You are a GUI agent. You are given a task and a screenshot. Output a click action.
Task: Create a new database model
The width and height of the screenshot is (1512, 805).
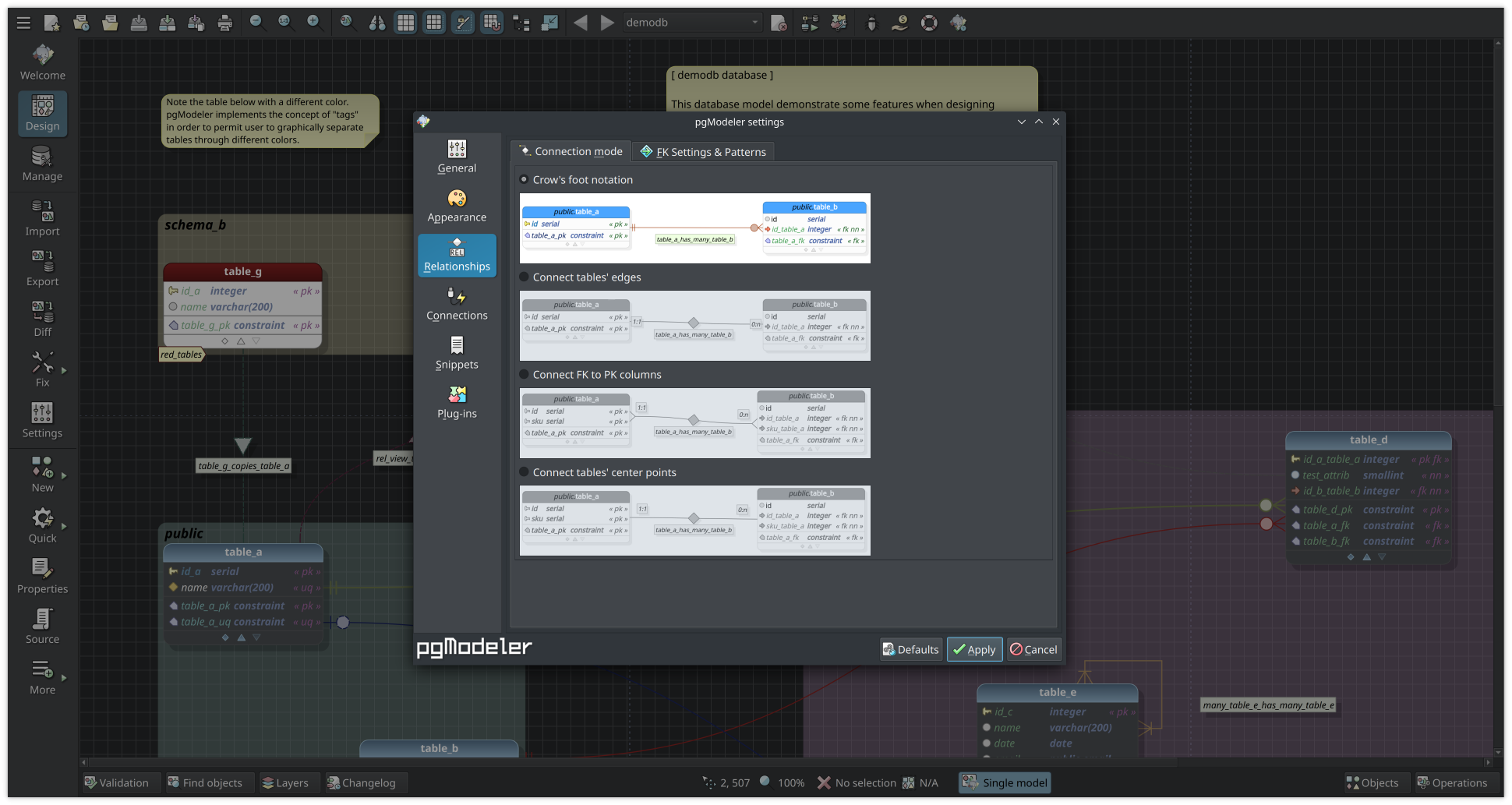coord(52,23)
